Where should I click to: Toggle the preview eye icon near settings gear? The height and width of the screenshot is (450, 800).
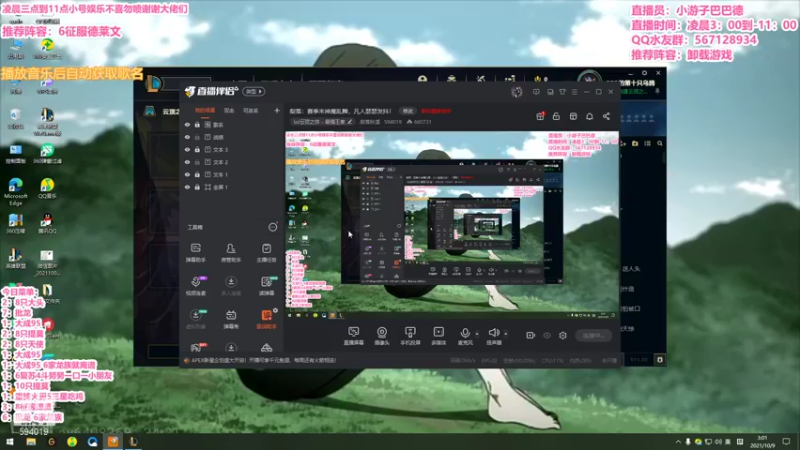point(547,335)
